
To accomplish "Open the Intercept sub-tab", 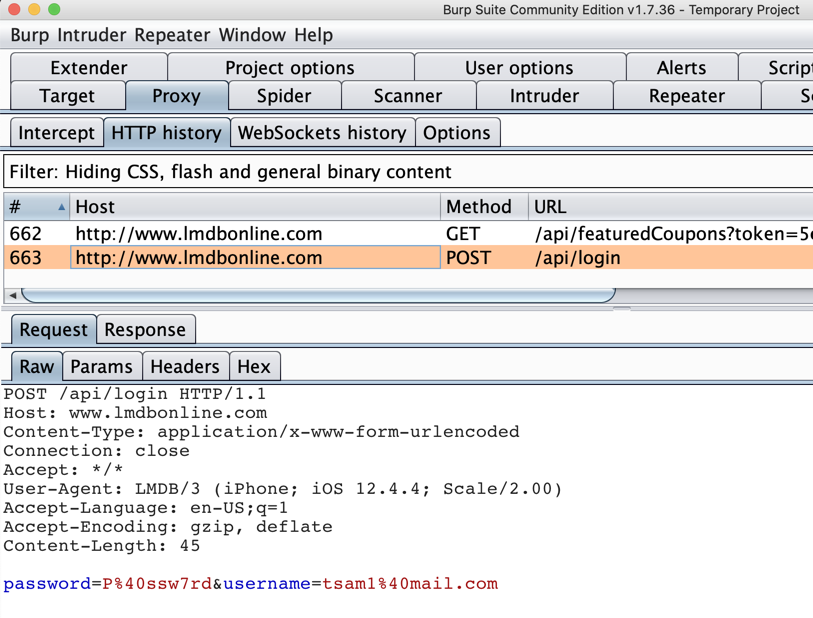I will click(x=57, y=133).
